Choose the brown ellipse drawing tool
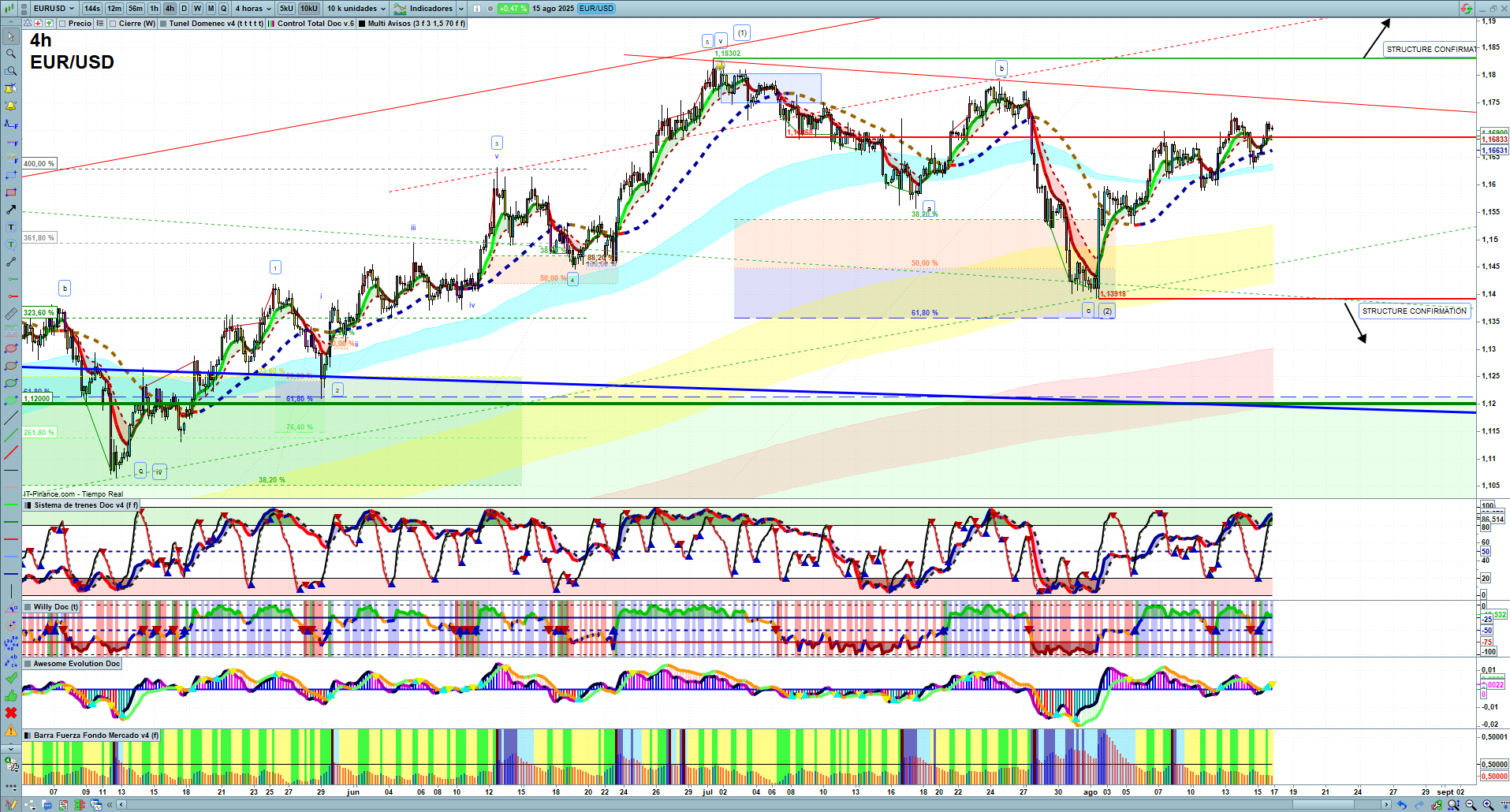This screenshot has width=1510, height=812. coord(11,366)
